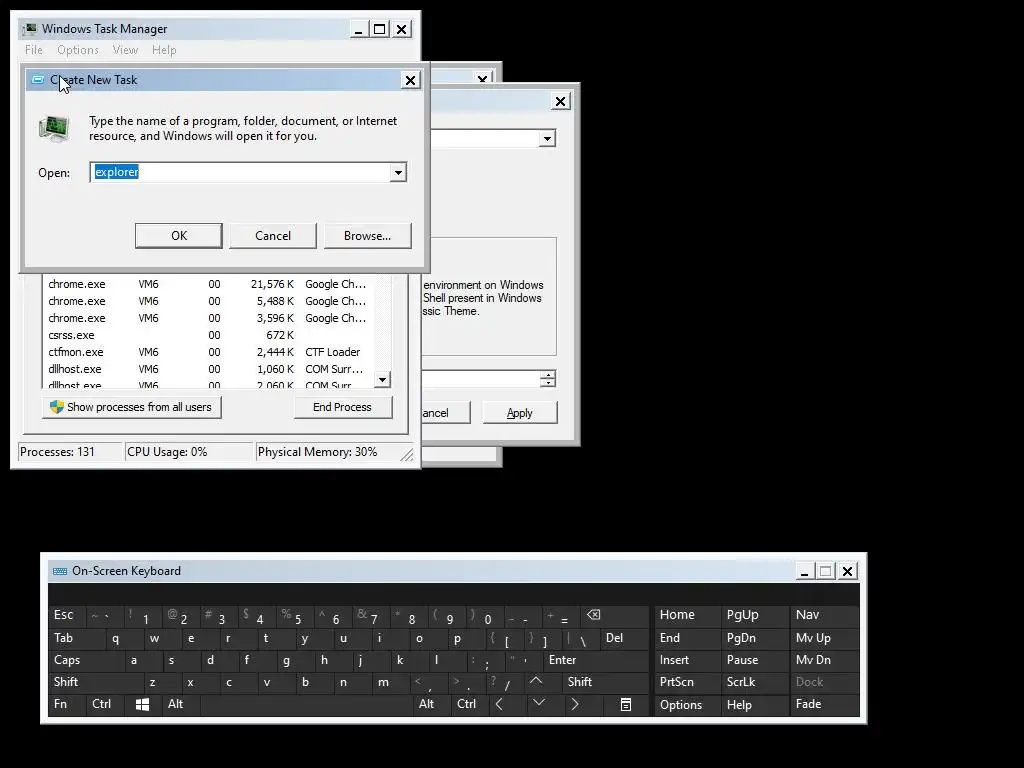
Task: Click Show processes from all users
Action: click(x=132, y=407)
